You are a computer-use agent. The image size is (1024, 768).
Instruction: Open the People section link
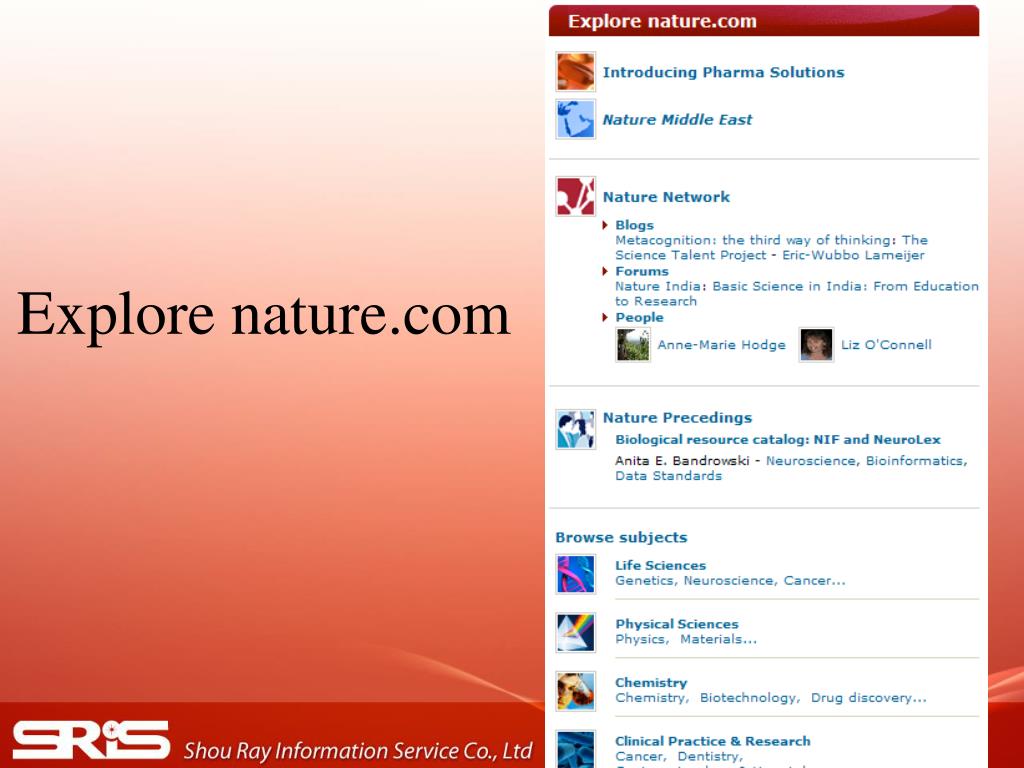[639, 317]
